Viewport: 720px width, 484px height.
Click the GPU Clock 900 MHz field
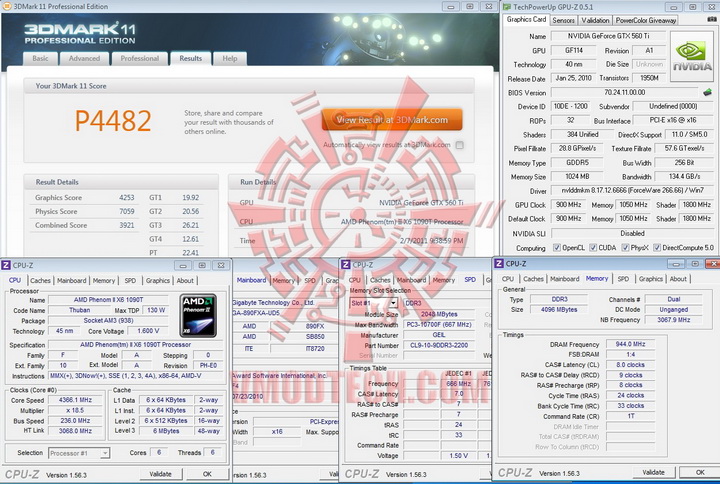pyautogui.click(x=568, y=205)
